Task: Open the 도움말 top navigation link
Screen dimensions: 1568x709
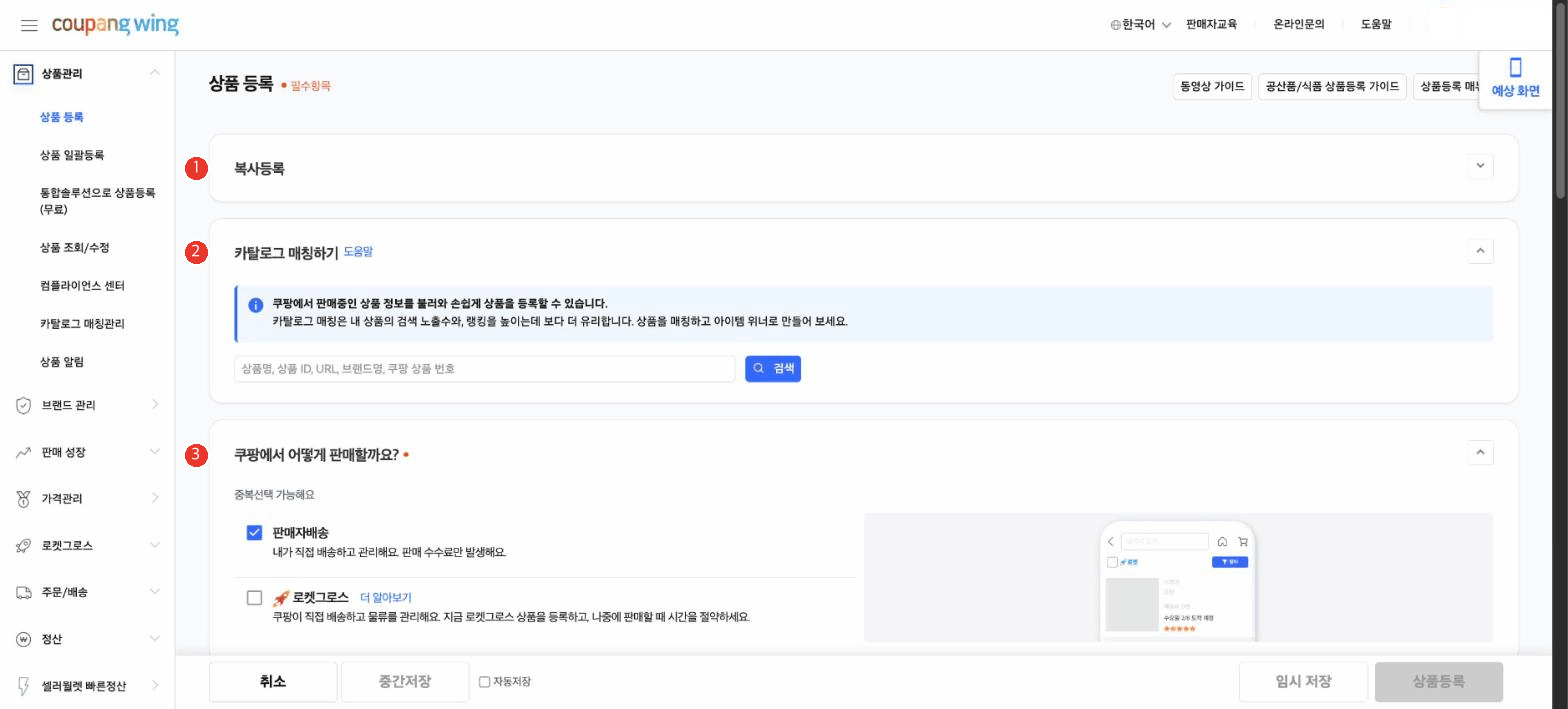Action: tap(1376, 25)
